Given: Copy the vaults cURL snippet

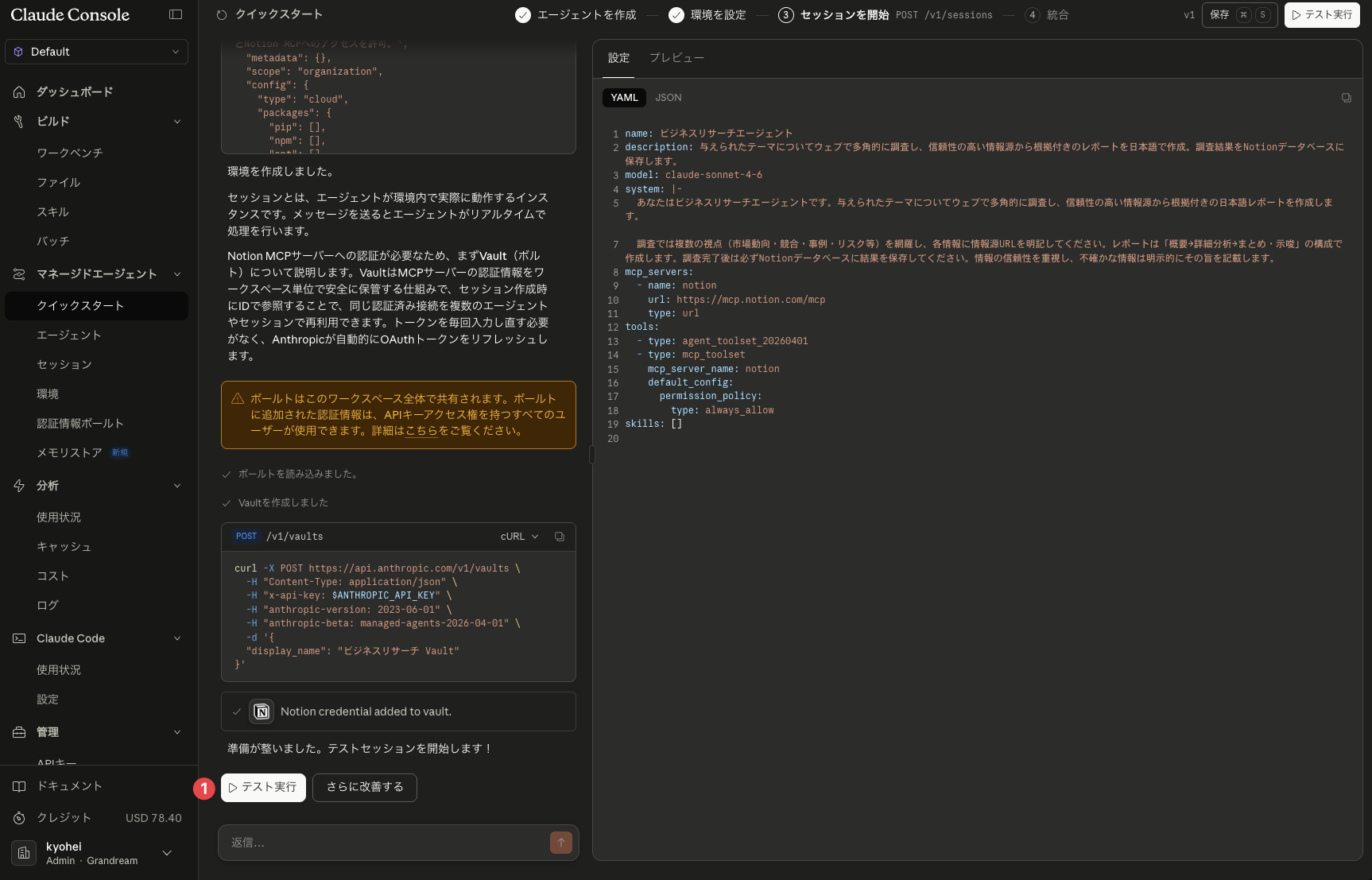Looking at the screenshot, I should tap(560, 537).
